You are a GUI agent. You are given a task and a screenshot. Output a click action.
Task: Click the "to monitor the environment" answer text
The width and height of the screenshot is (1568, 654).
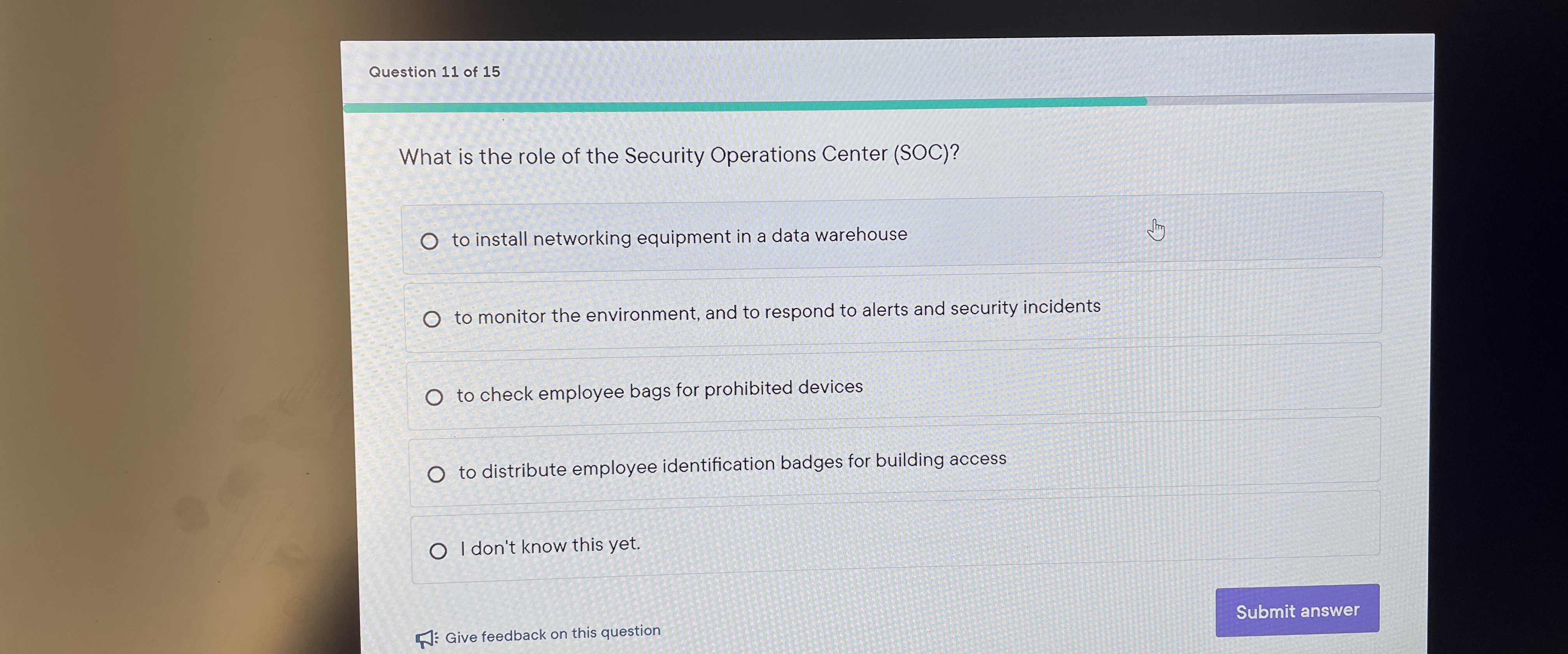(777, 311)
